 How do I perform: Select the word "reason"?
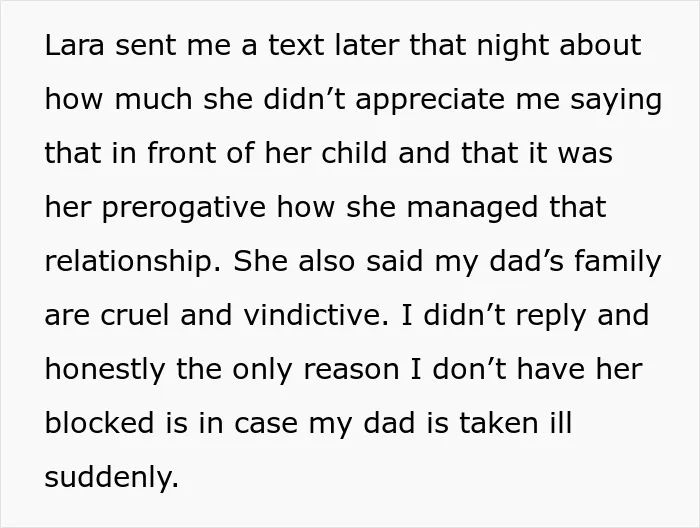tap(351, 371)
